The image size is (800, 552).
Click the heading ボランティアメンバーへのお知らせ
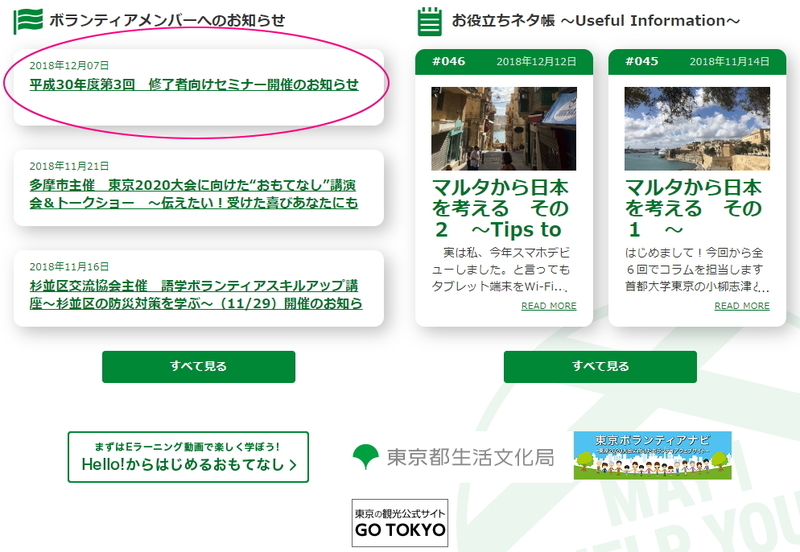[x=167, y=20]
